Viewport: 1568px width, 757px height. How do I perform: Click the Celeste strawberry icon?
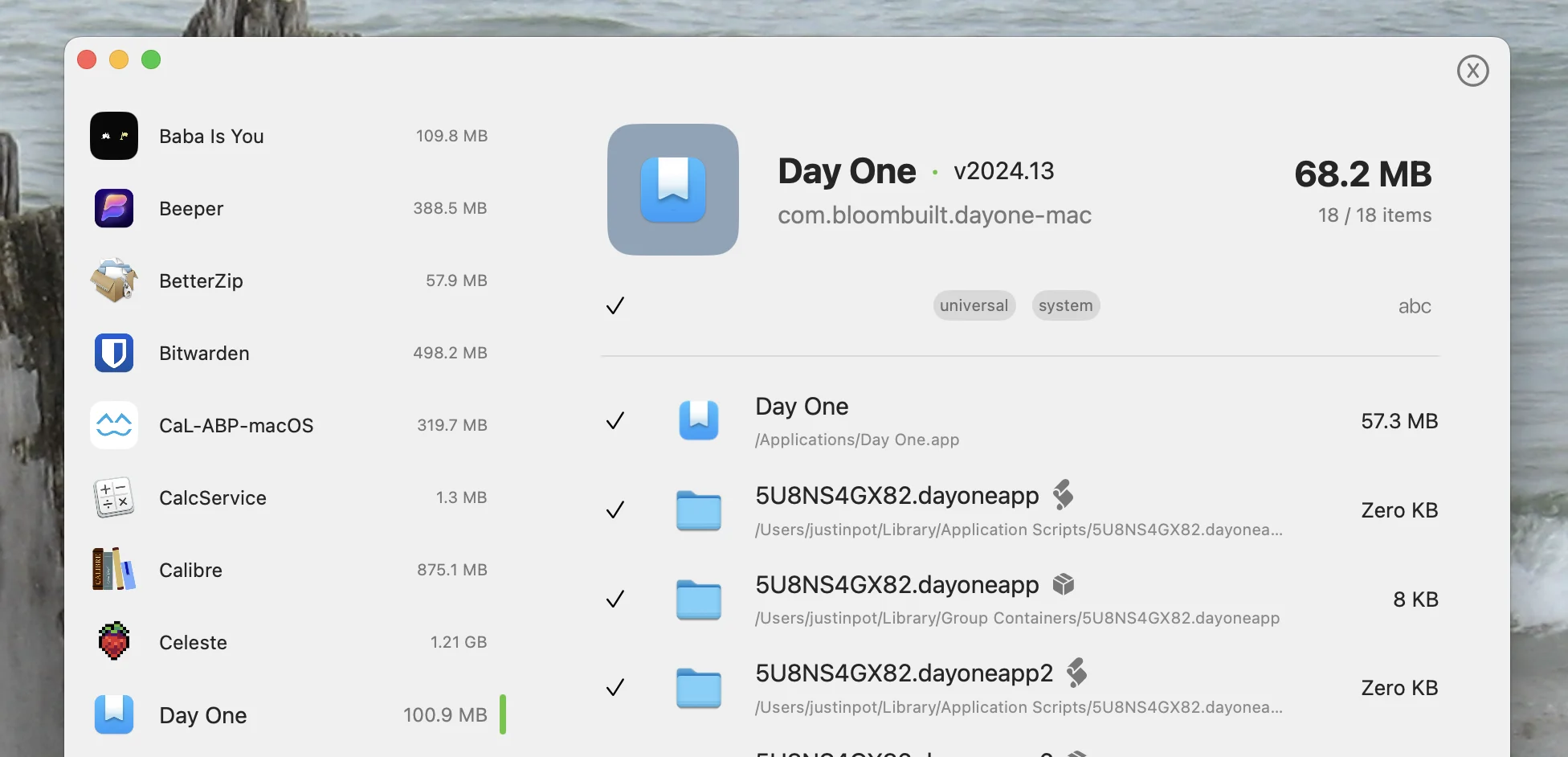click(x=114, y=642)
